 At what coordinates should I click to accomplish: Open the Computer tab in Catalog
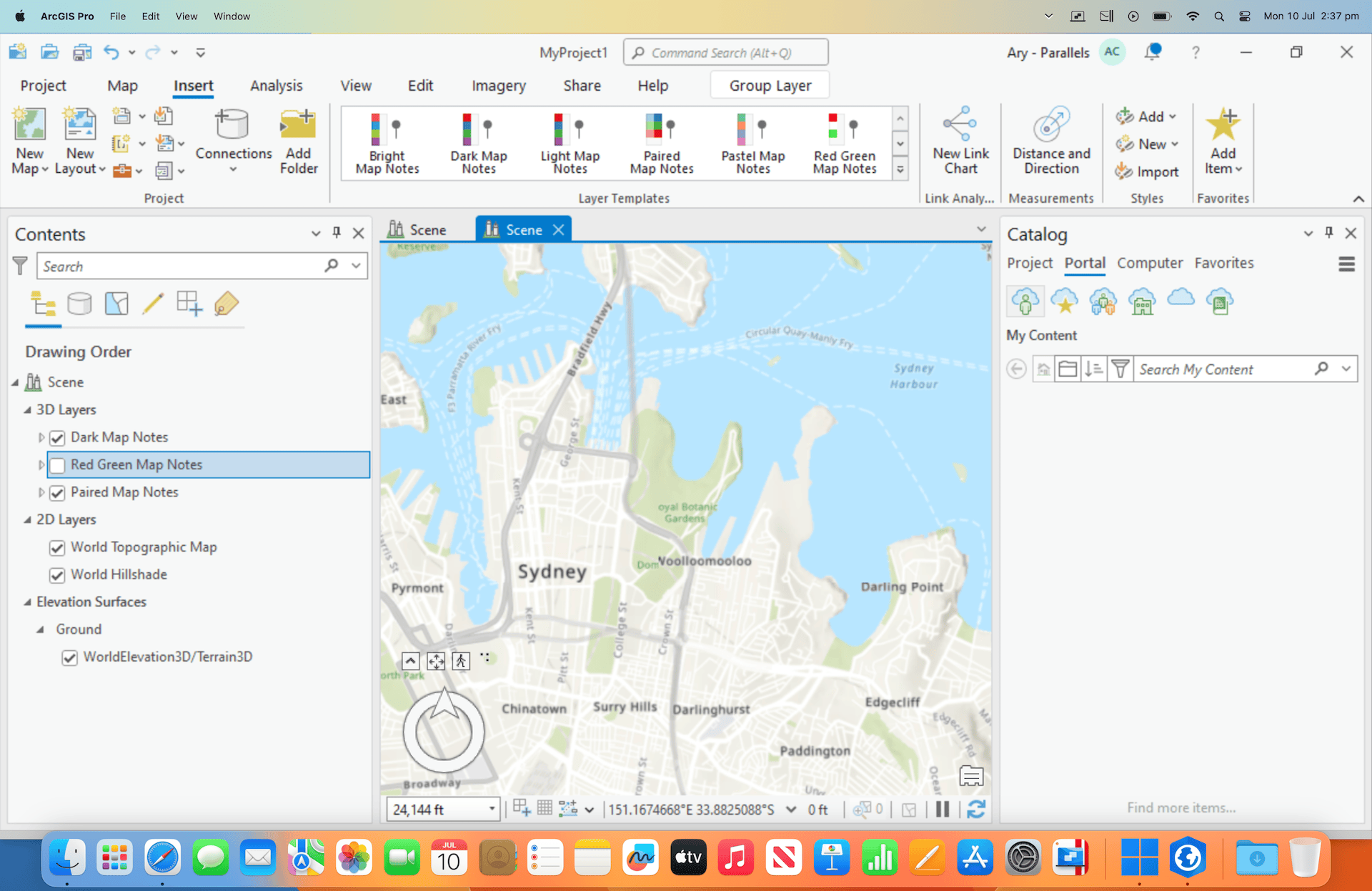[1150, 263]
